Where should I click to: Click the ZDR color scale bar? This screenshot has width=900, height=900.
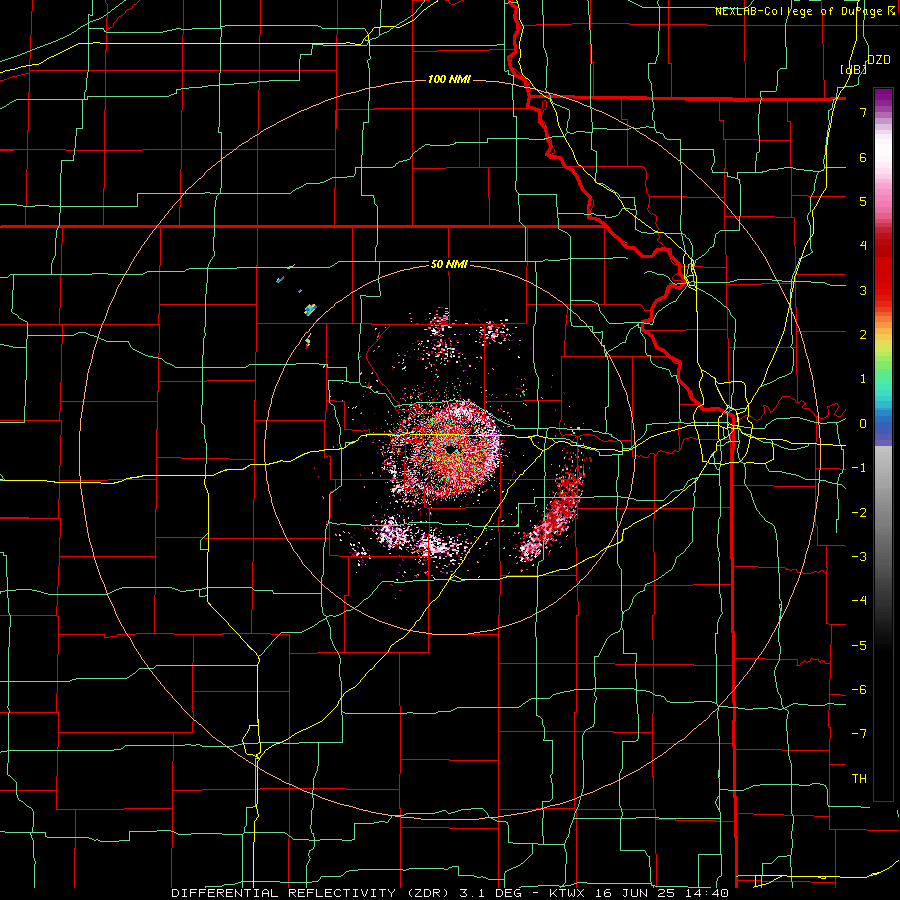(x=883, y=445)
